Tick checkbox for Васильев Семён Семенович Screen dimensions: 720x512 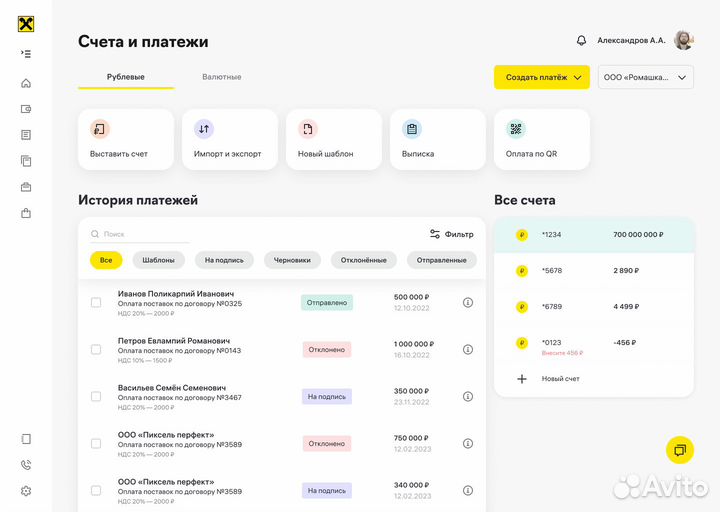pos(96,396)
